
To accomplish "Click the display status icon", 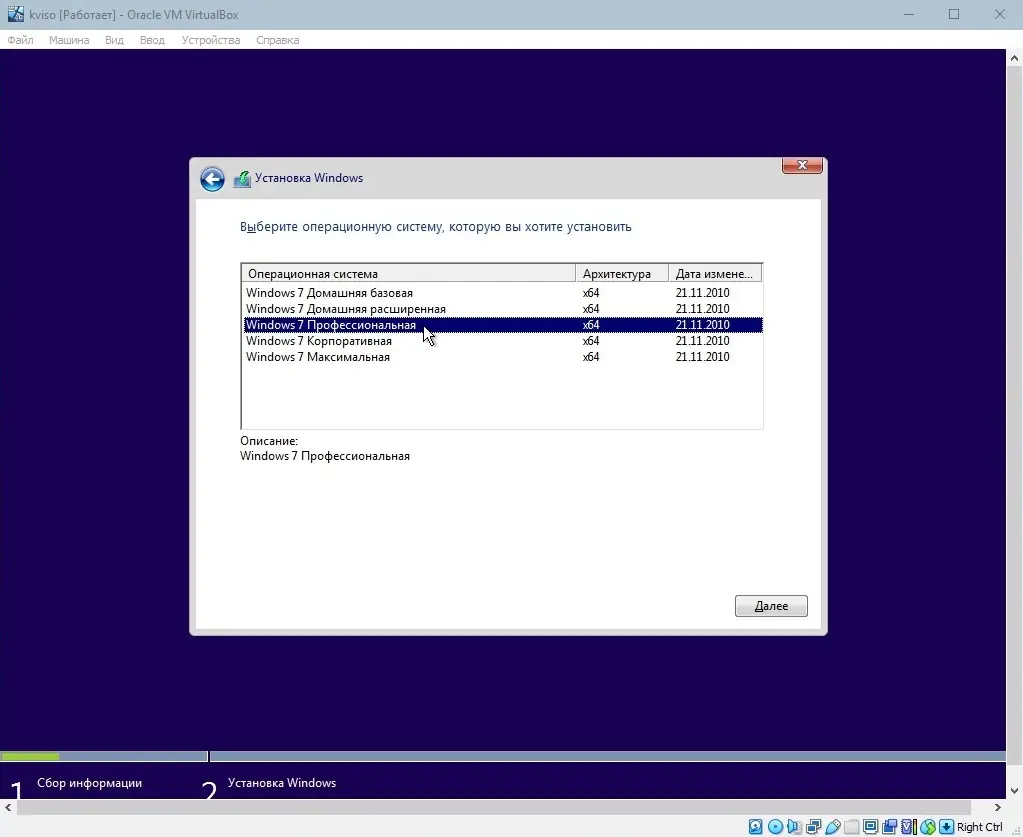I will (870, 826).
